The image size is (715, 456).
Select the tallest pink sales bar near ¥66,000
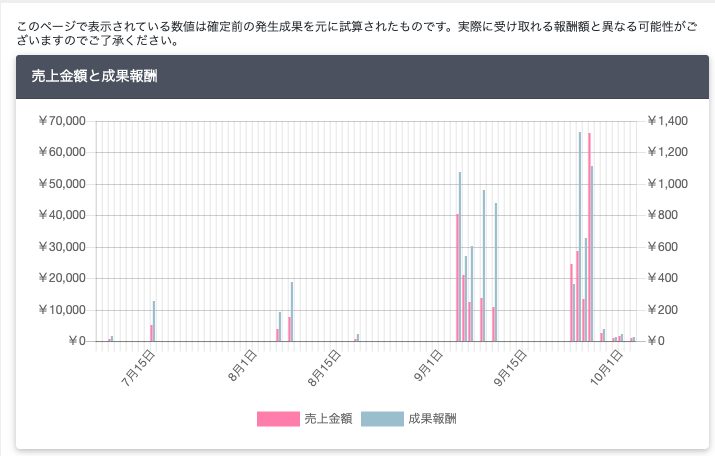[589, 237]
